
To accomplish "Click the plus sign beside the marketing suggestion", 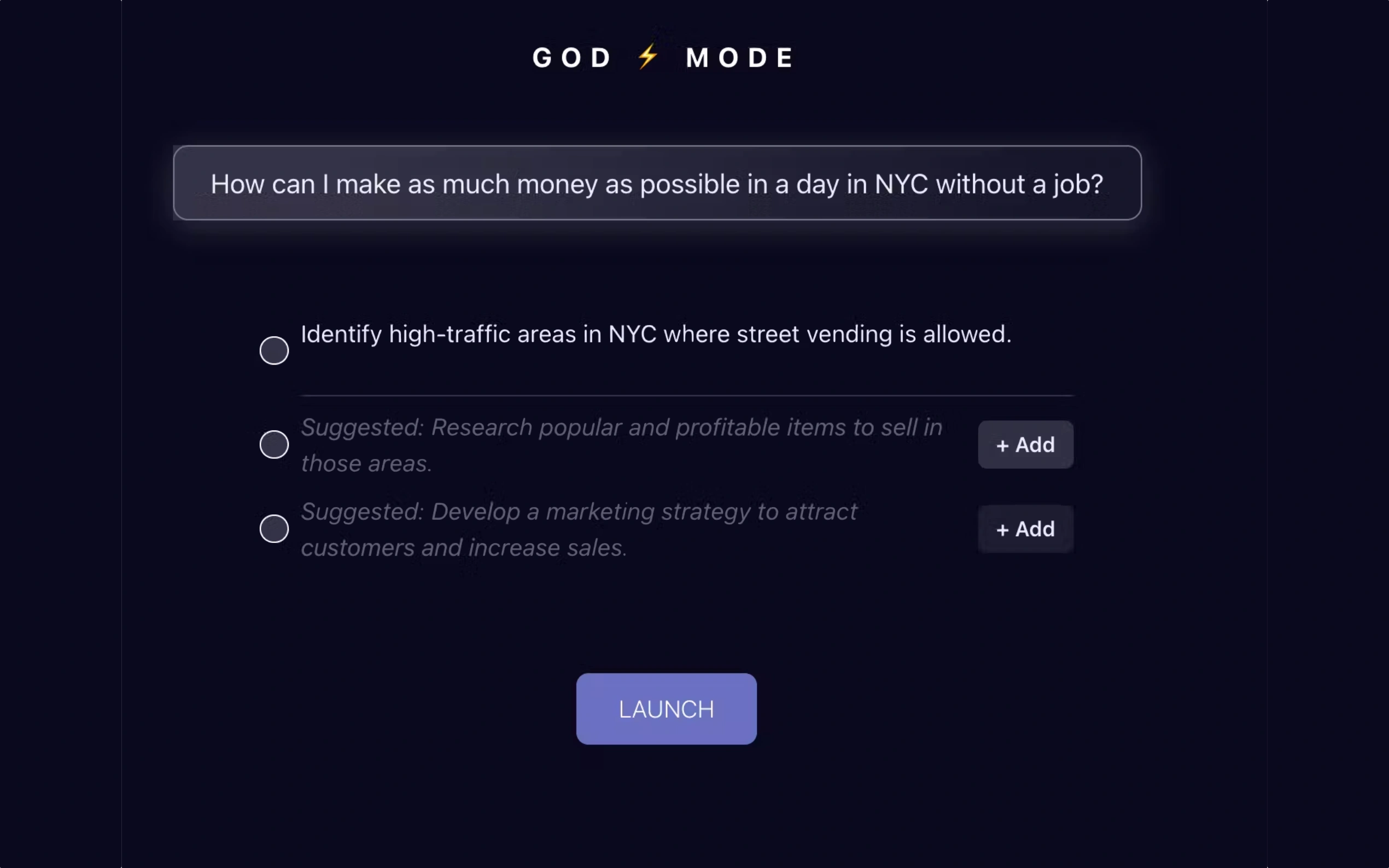I will tap(1002, 530).
